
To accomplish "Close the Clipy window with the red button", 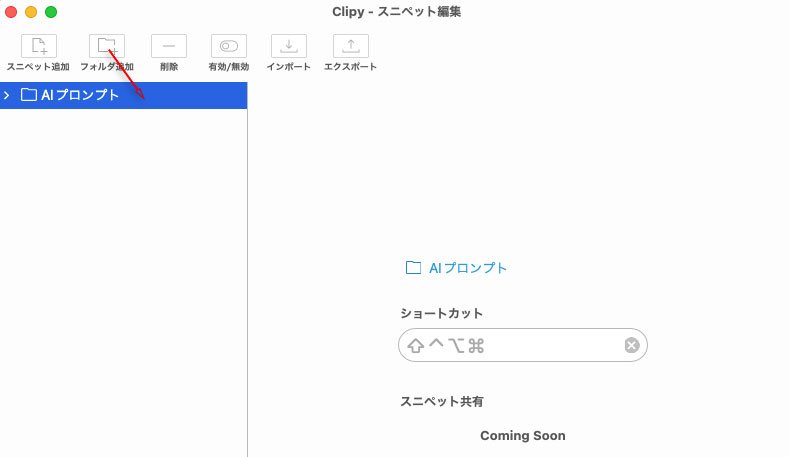I will click(x=11, y=12).
